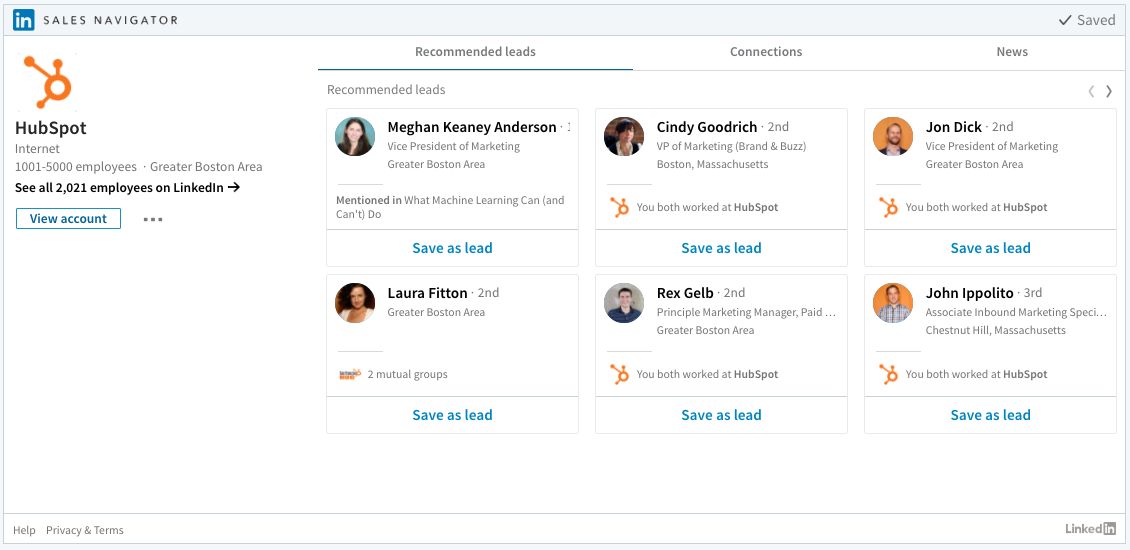The height and width of the screenshot is (550, 1130).
Task: Click the HubSpot company logo
Action: [x=48, y=81]
